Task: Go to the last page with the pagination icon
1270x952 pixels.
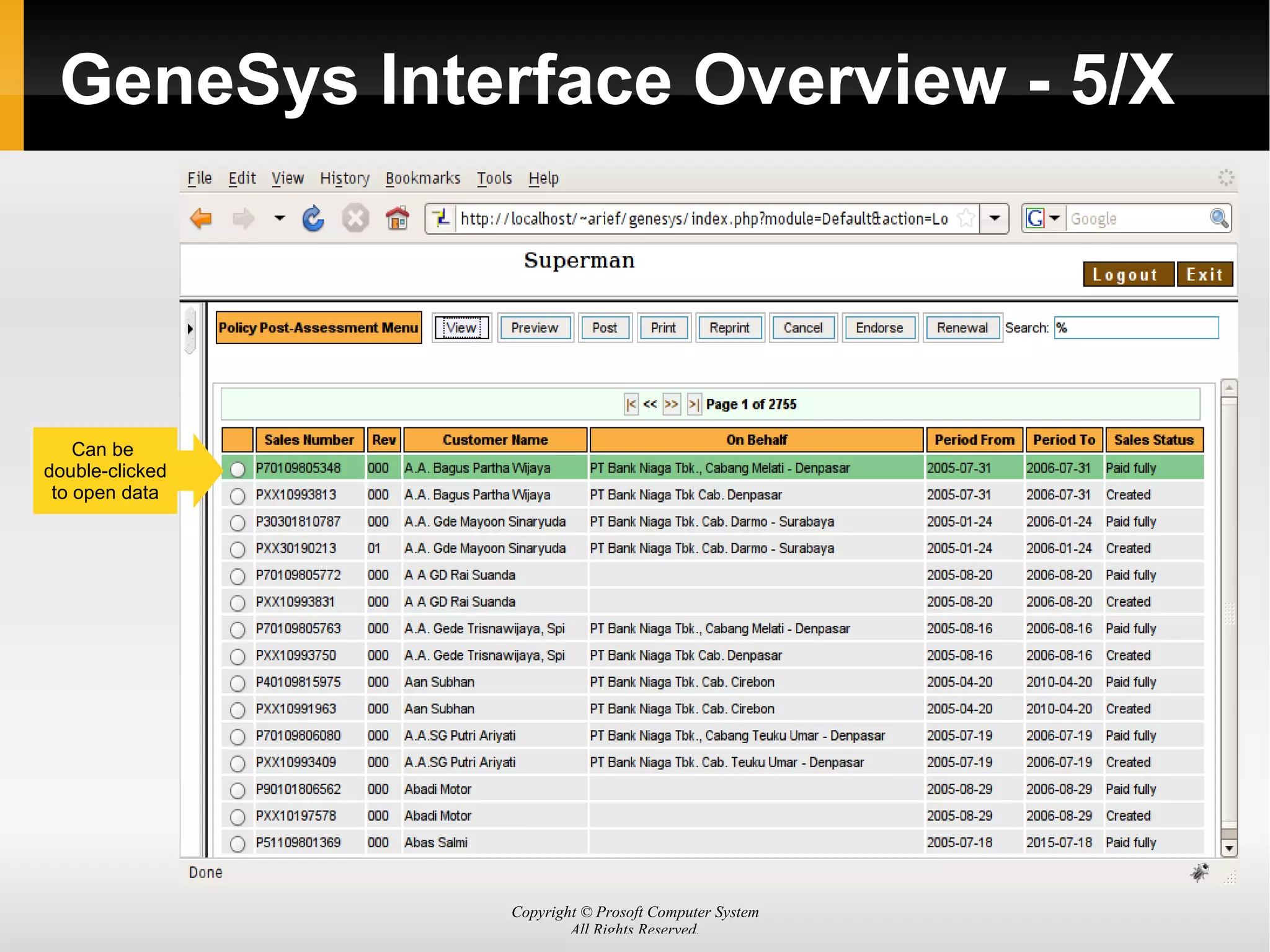Action: tap(694, 404)
